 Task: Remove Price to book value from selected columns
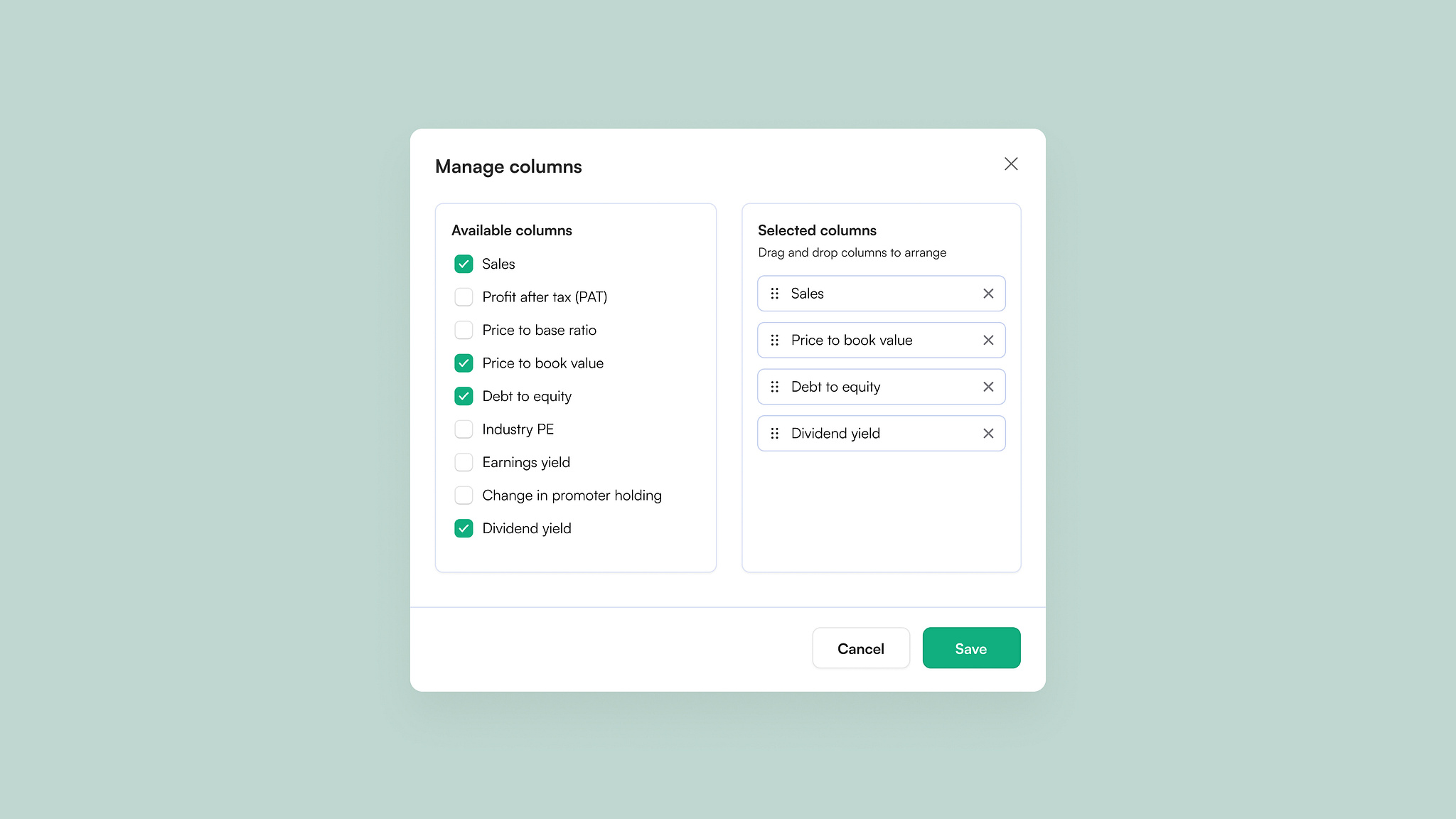(987, 340)
